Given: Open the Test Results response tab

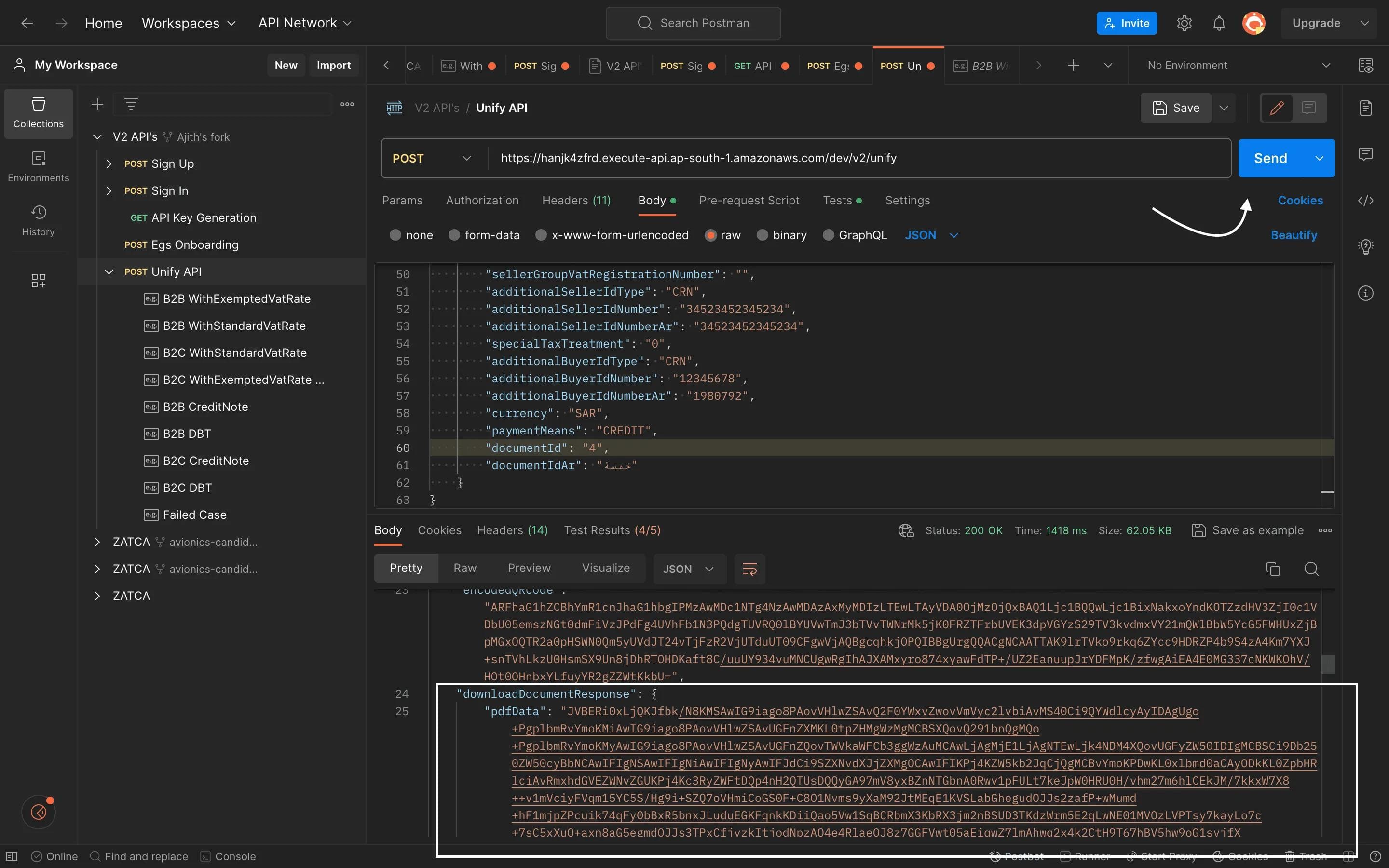Looking at the screenshot, I should [x=612, y=530].
